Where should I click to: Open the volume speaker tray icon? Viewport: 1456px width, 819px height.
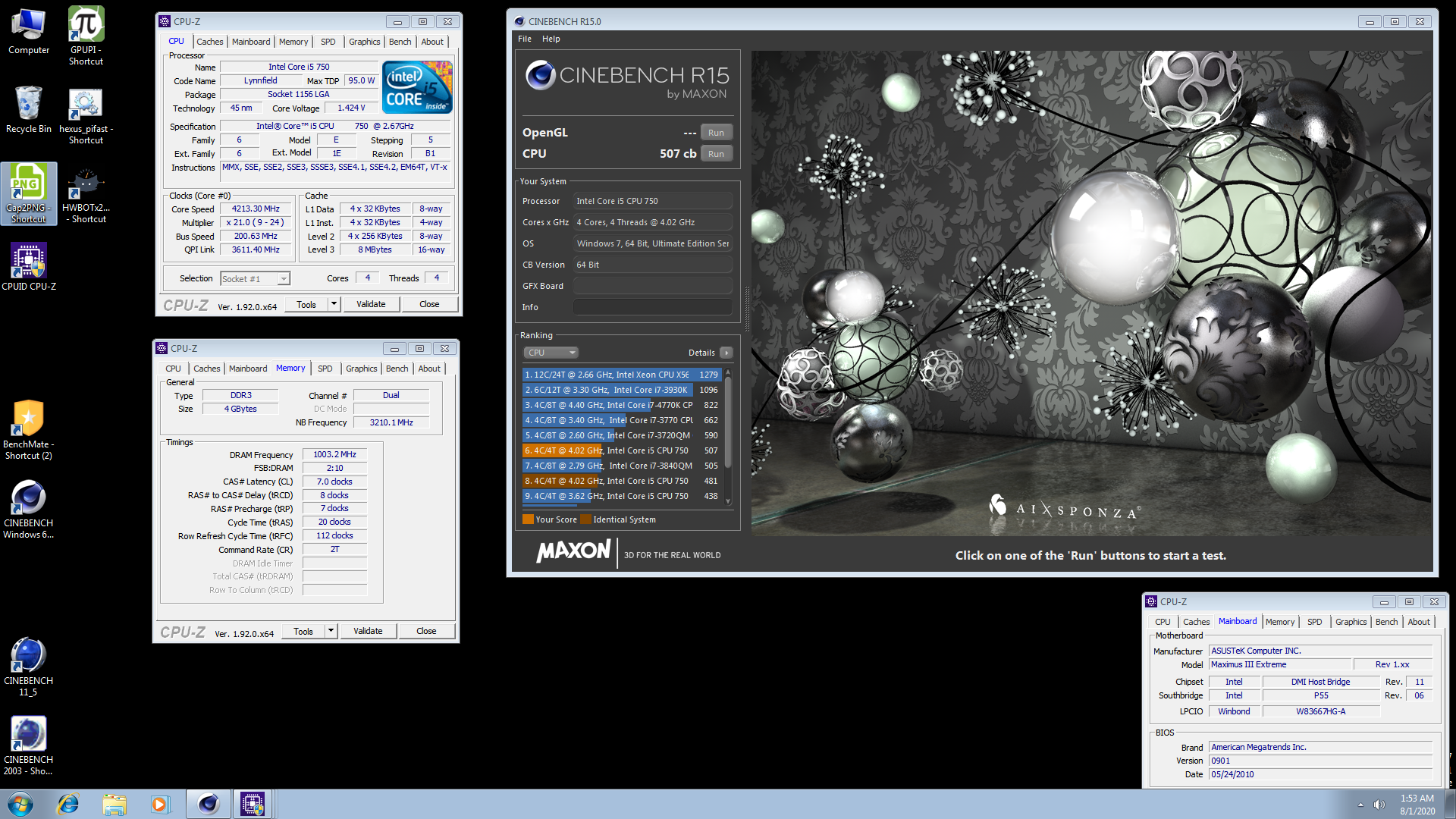[1379, 805]
